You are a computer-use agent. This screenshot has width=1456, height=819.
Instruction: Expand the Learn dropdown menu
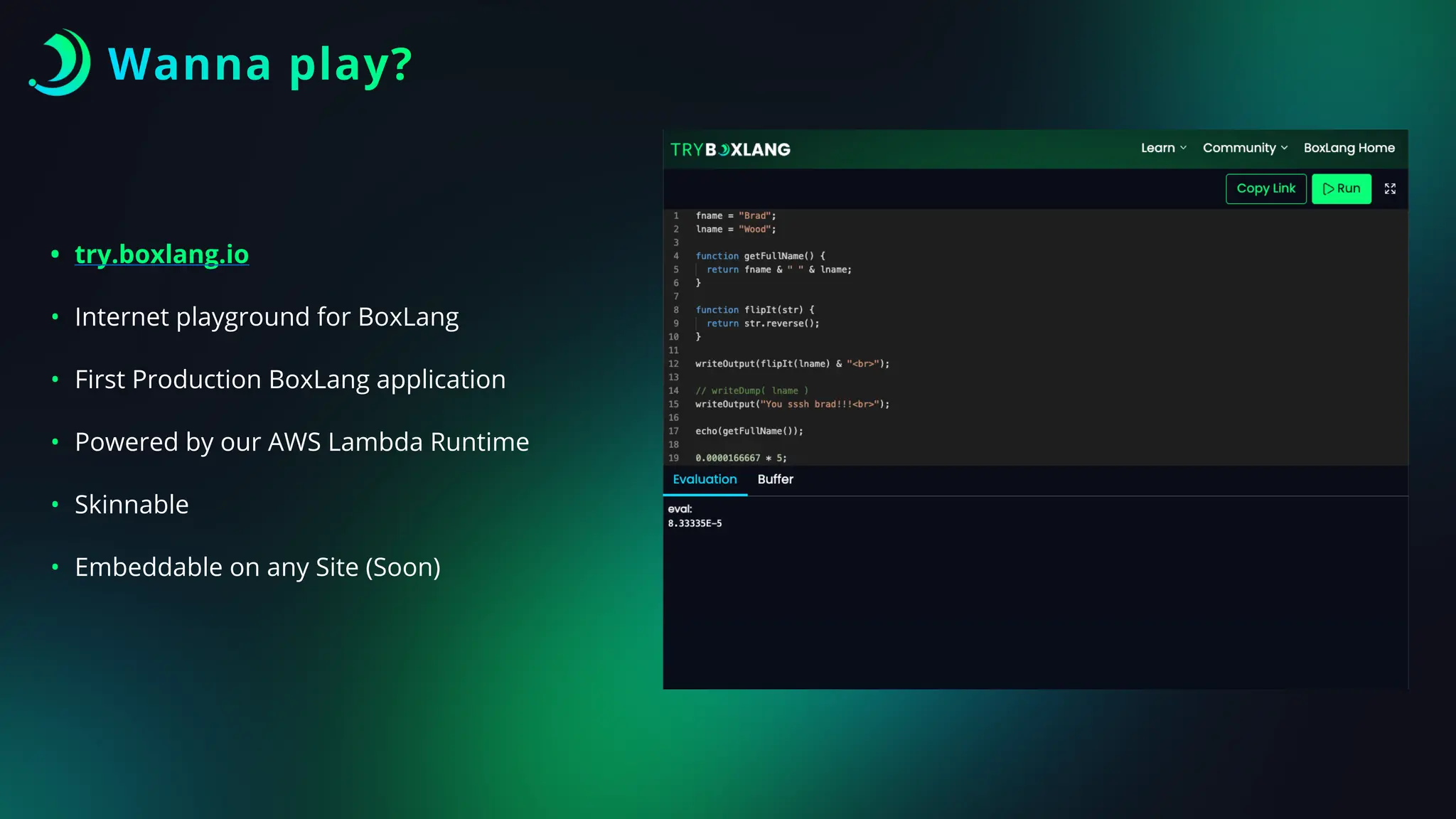tap(1164, 148)
